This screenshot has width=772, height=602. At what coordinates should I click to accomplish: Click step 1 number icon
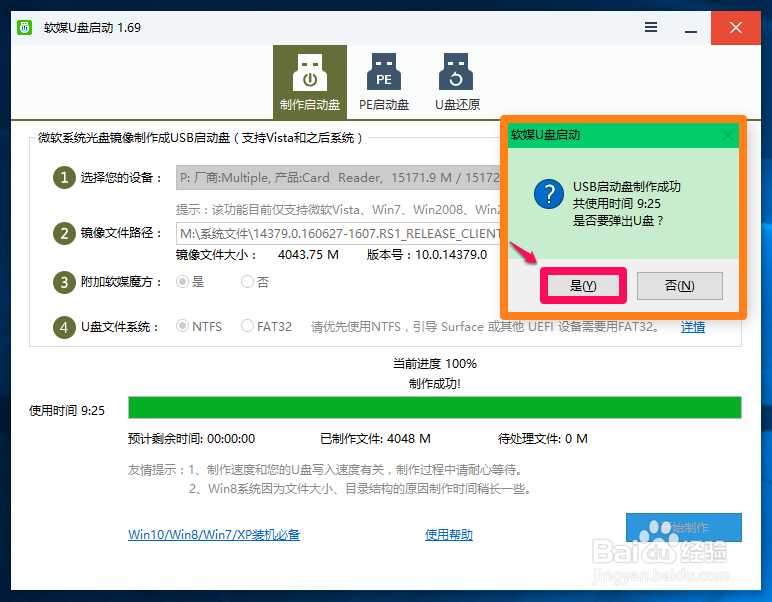[x=64, y=178]
